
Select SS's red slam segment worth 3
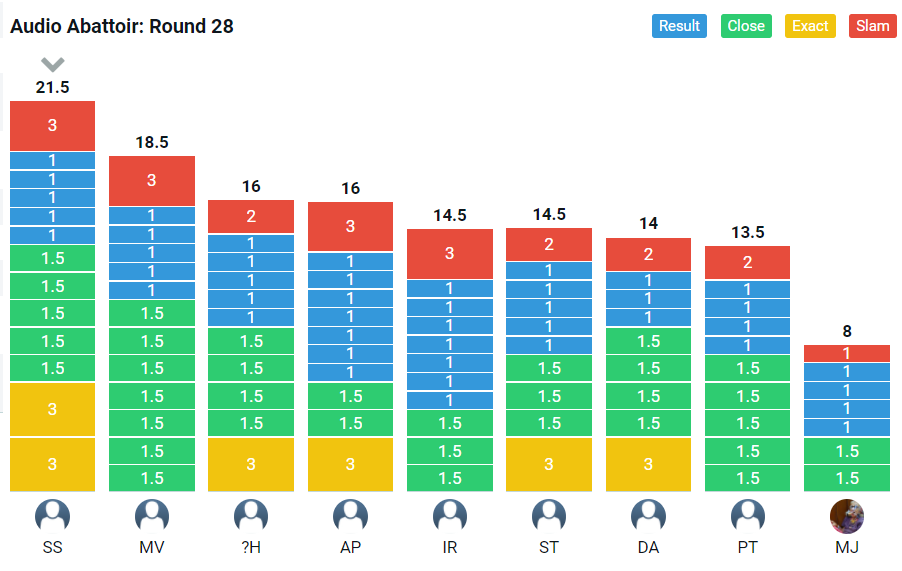pyautogui.click(x=52, y=125)
